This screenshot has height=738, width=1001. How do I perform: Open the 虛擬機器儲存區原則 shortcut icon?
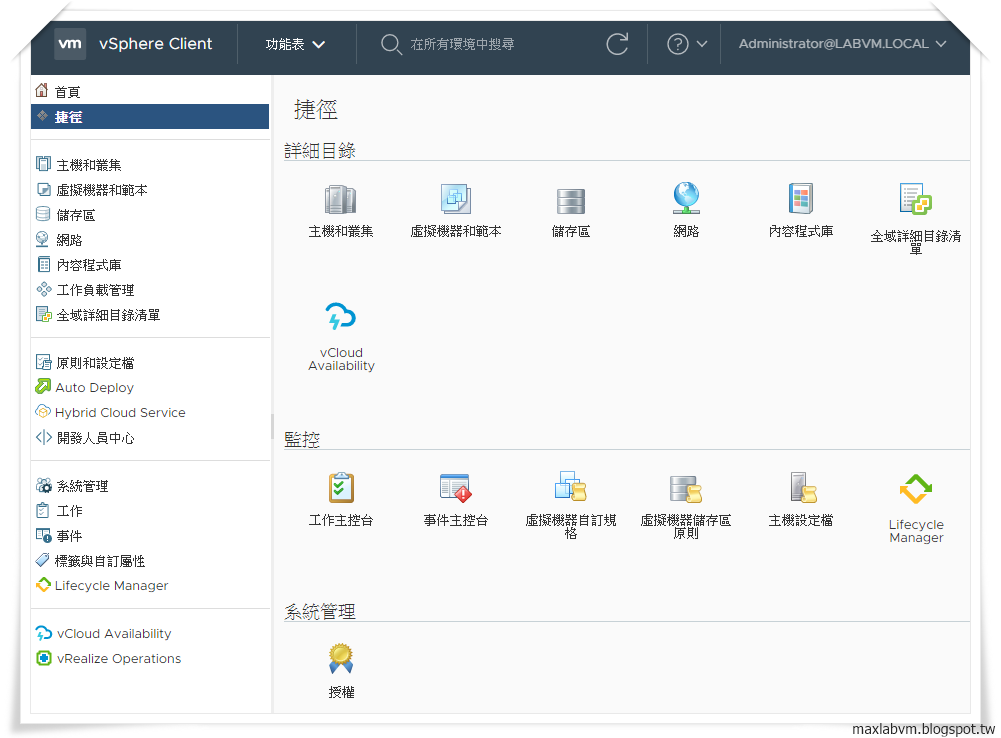(x=686, y=489)
